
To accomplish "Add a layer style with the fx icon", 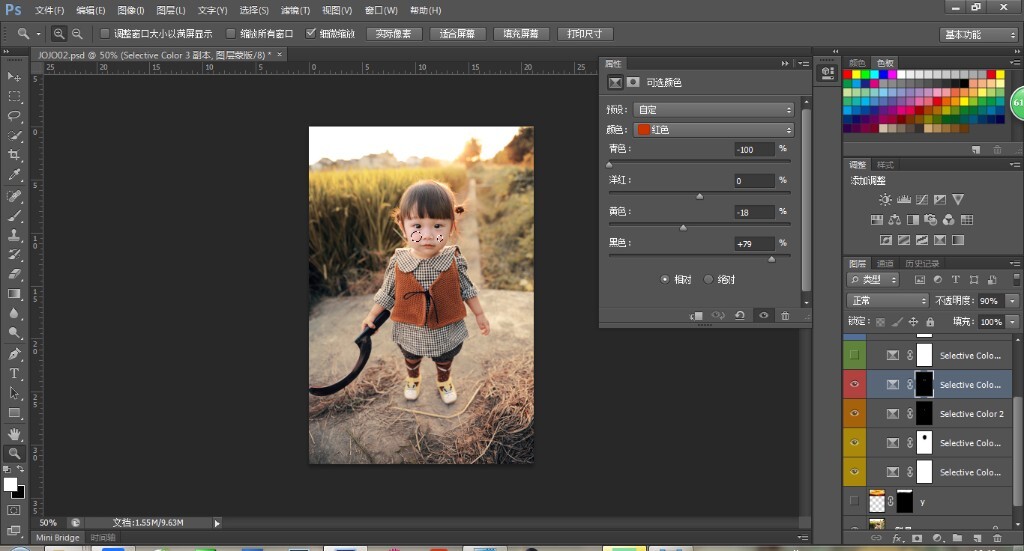I will coord(897,539).
